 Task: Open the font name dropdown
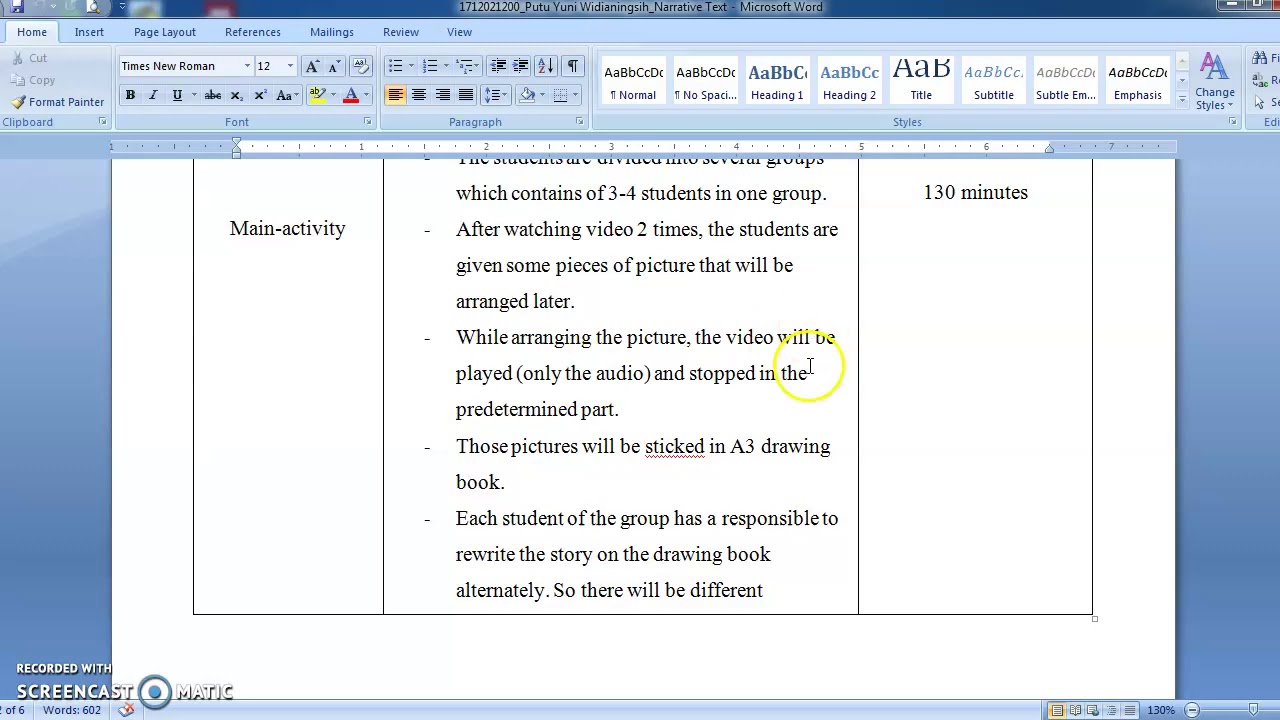click(247, 66)
